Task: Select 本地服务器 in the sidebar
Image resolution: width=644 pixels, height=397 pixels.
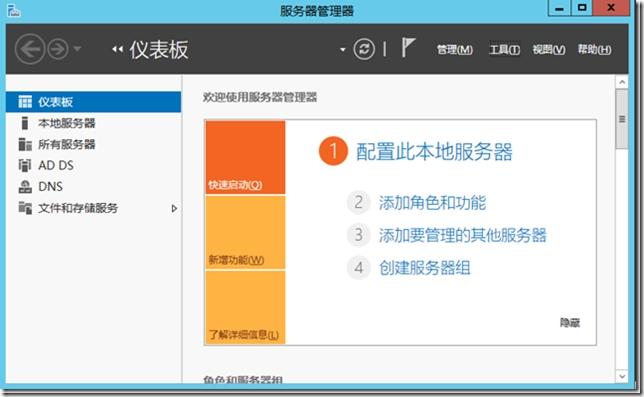Action: click(93, 123)
